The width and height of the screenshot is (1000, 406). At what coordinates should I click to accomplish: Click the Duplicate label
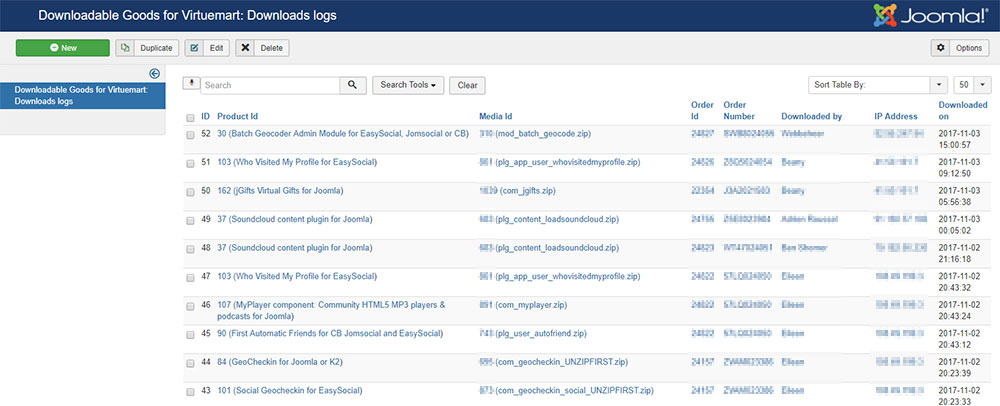click(156, 48)
